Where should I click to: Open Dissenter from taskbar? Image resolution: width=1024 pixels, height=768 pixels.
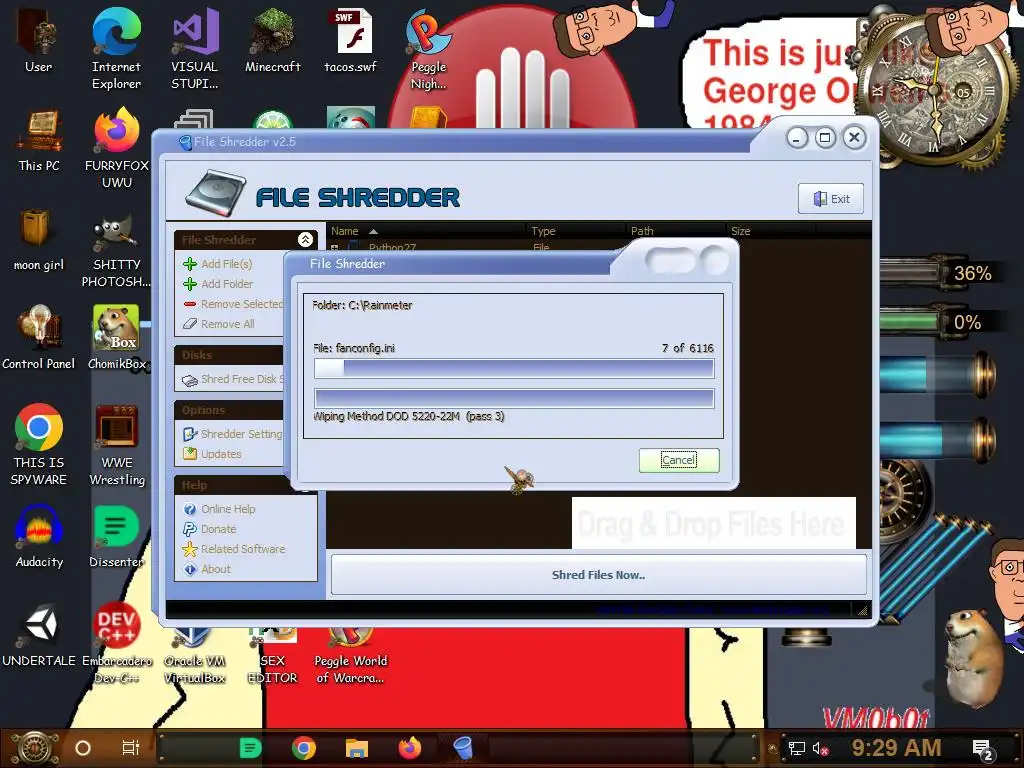[250, 748]
